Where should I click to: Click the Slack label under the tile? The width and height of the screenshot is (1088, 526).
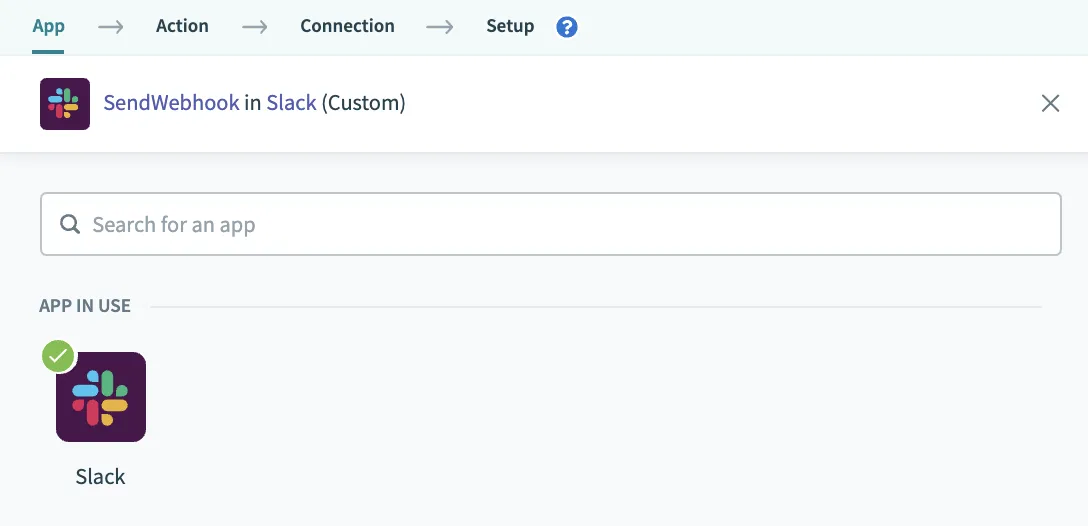pyautogui.click(x=101, y=476)
